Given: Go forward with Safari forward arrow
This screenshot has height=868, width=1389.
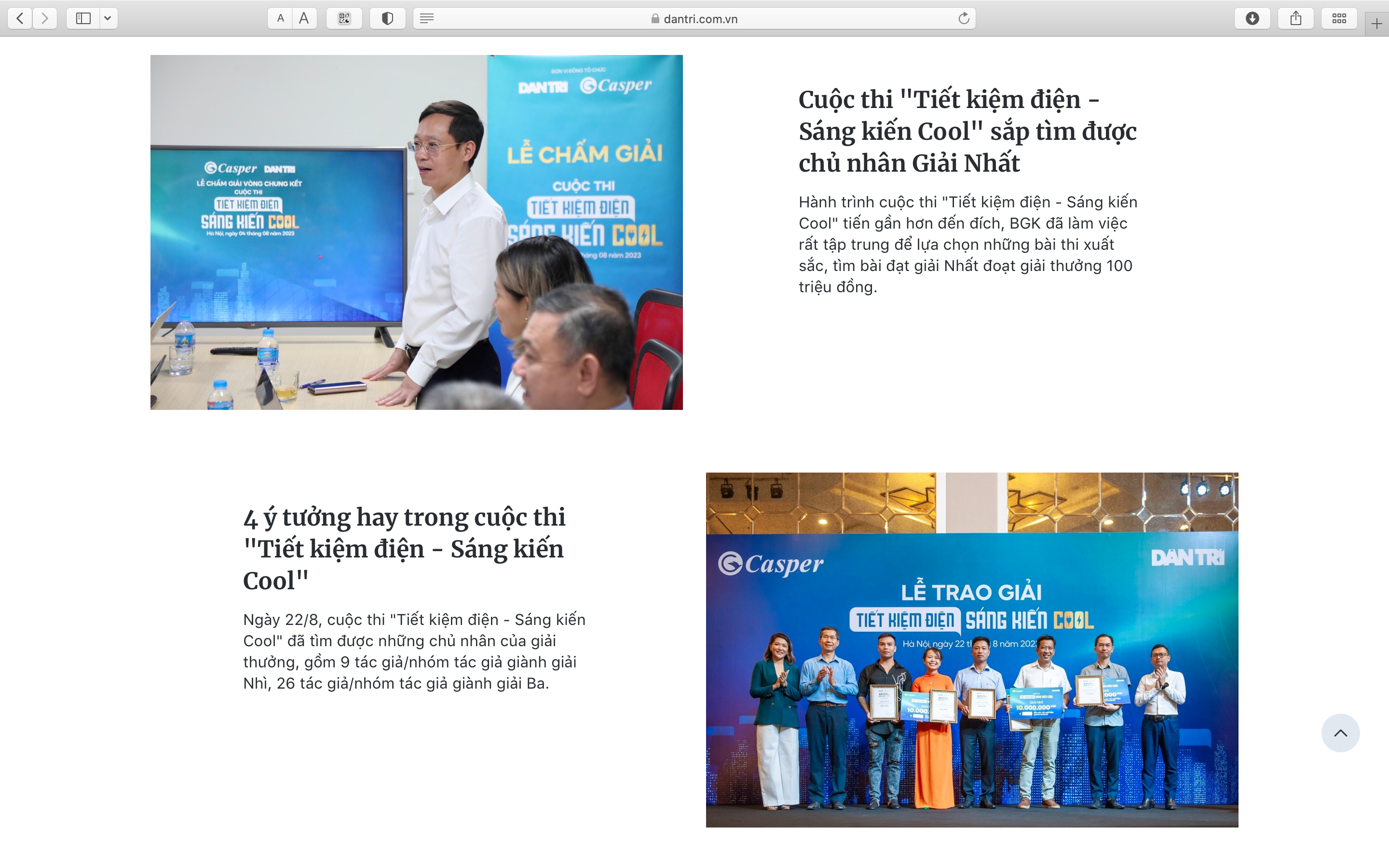Looking at the screenshot, I should (x=45, y=18).
